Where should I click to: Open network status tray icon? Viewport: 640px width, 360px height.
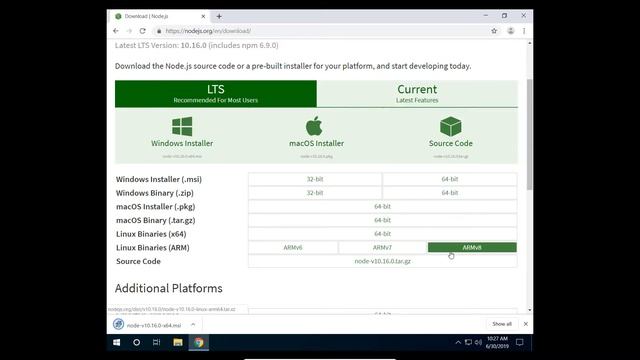click(x=468, y=342)
